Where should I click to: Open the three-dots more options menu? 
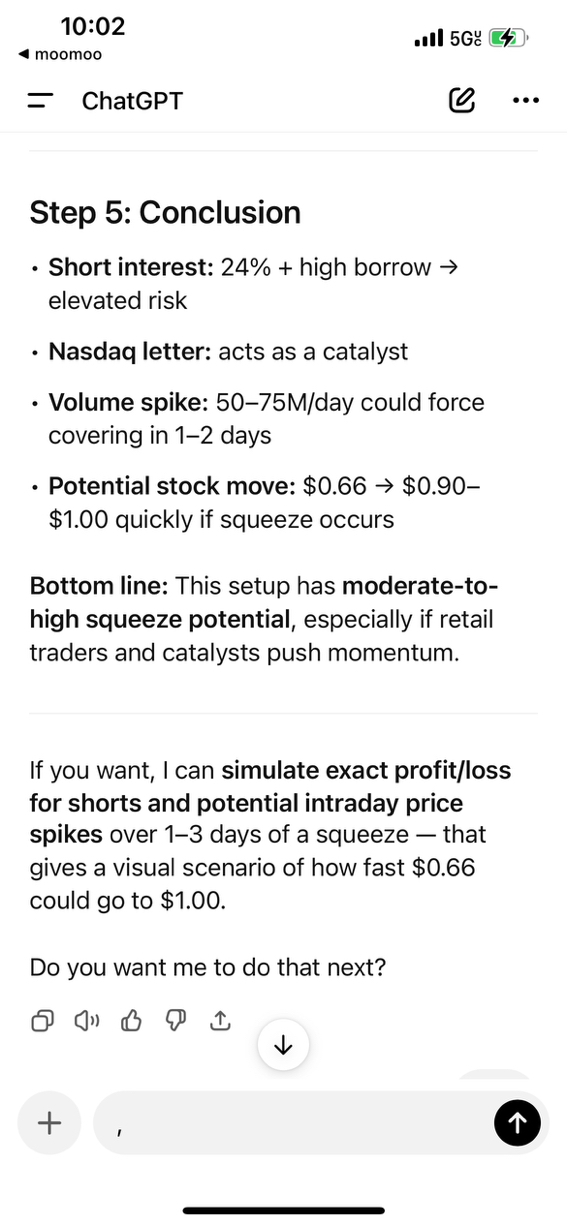click(x=525, y=100)
